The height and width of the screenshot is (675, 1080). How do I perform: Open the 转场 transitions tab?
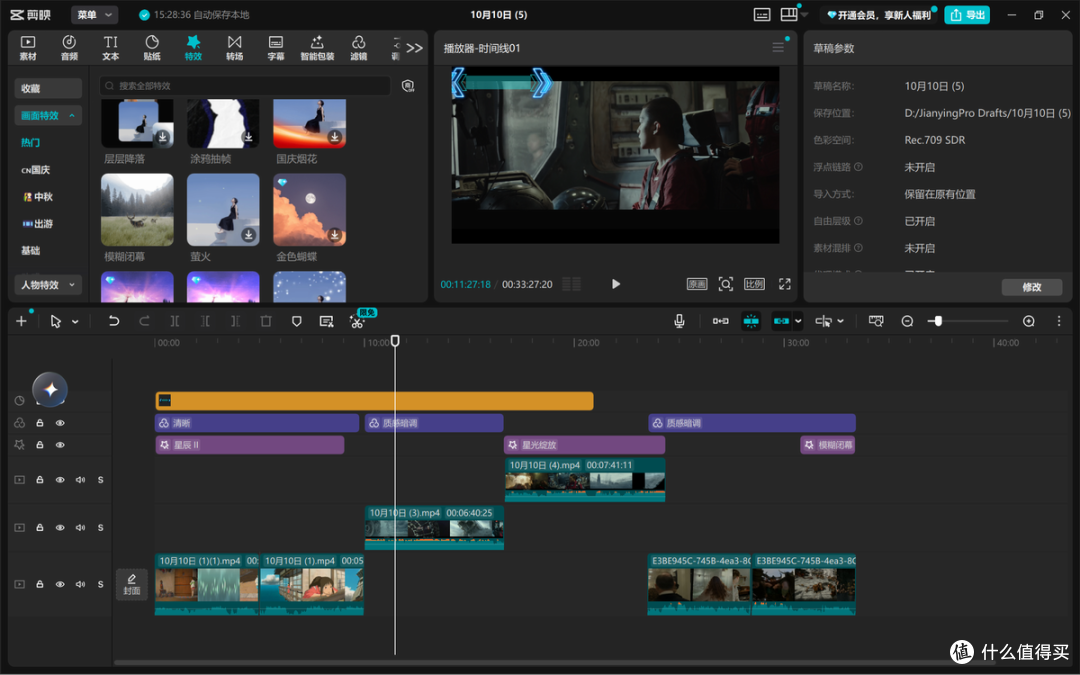click(235, 48)
